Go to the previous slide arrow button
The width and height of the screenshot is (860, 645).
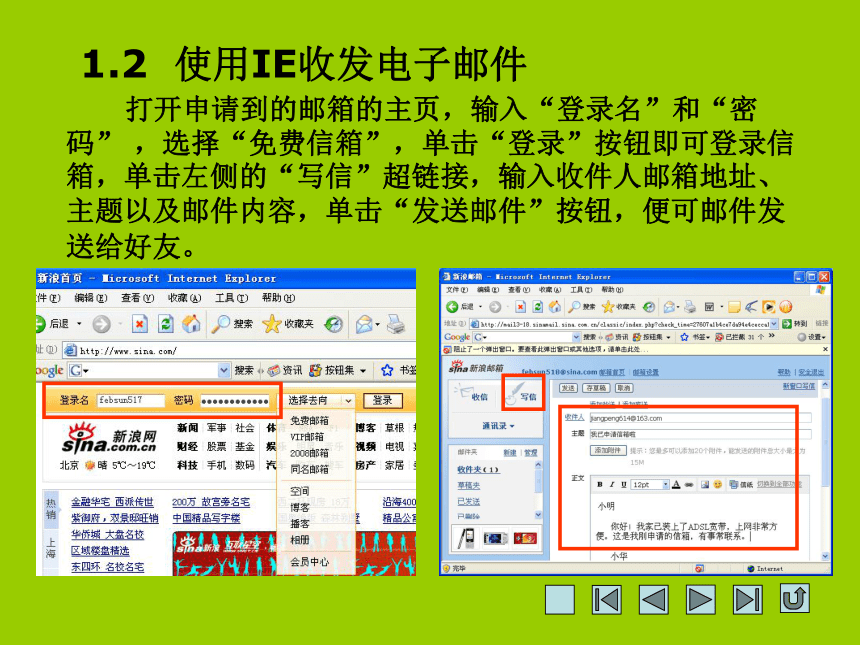(x=654, y=599)
